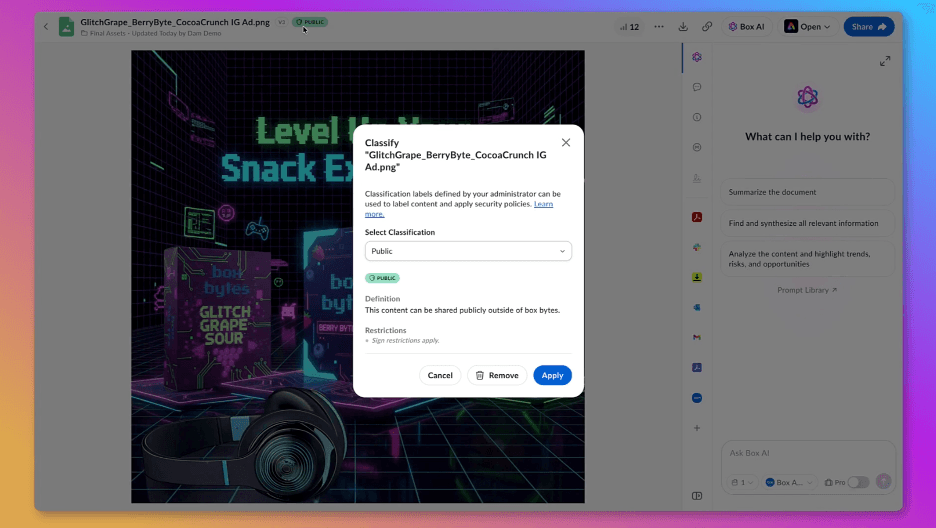Choose Find and synthesize all relevant information
Image resolution: width=936 pixels, height=528 pixels.
click(808, 223)
